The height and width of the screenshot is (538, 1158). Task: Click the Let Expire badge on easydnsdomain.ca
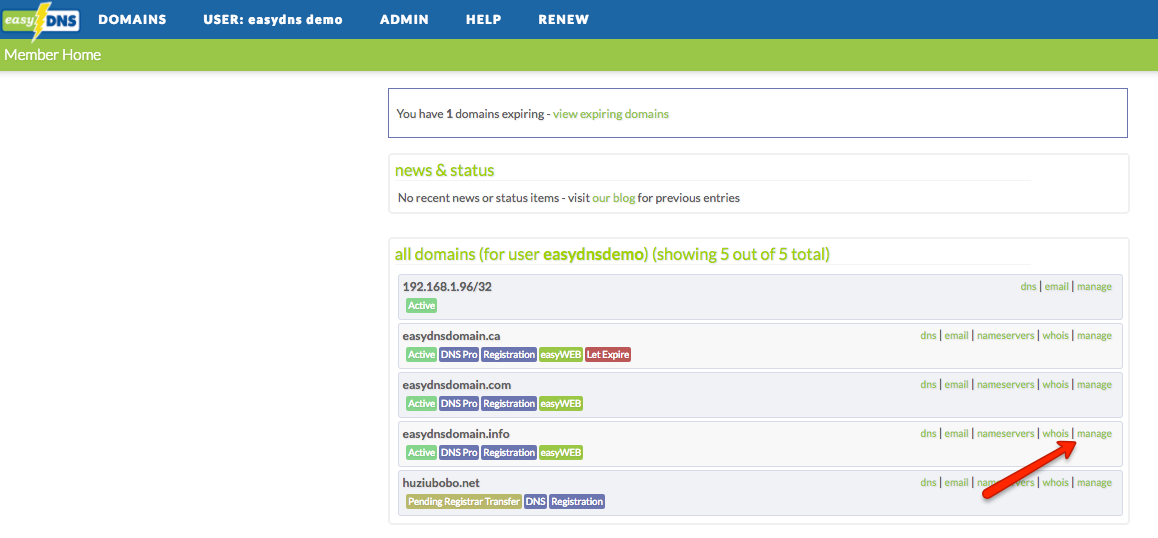pos(608,355)
